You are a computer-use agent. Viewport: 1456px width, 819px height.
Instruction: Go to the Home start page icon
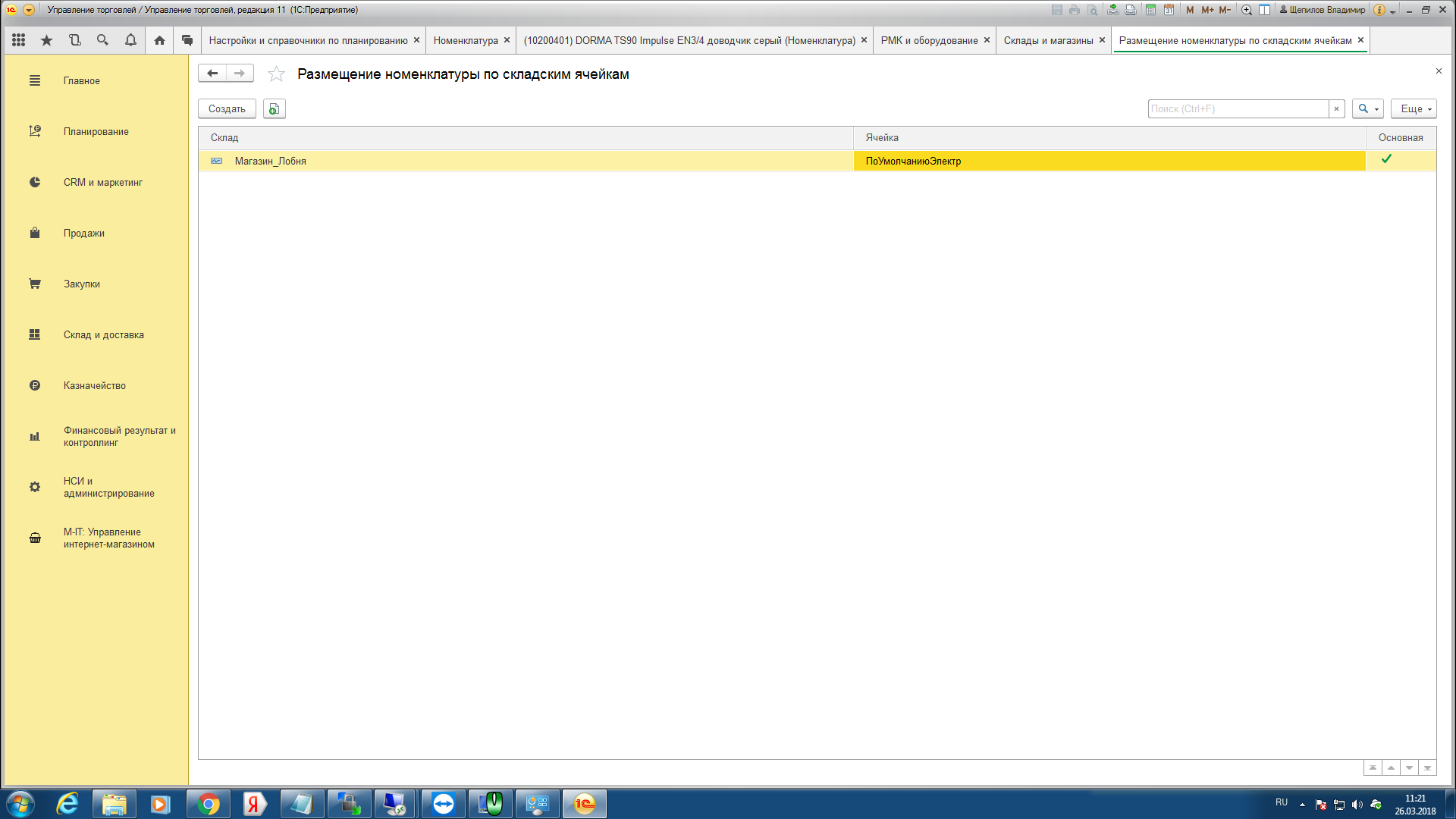159,40
